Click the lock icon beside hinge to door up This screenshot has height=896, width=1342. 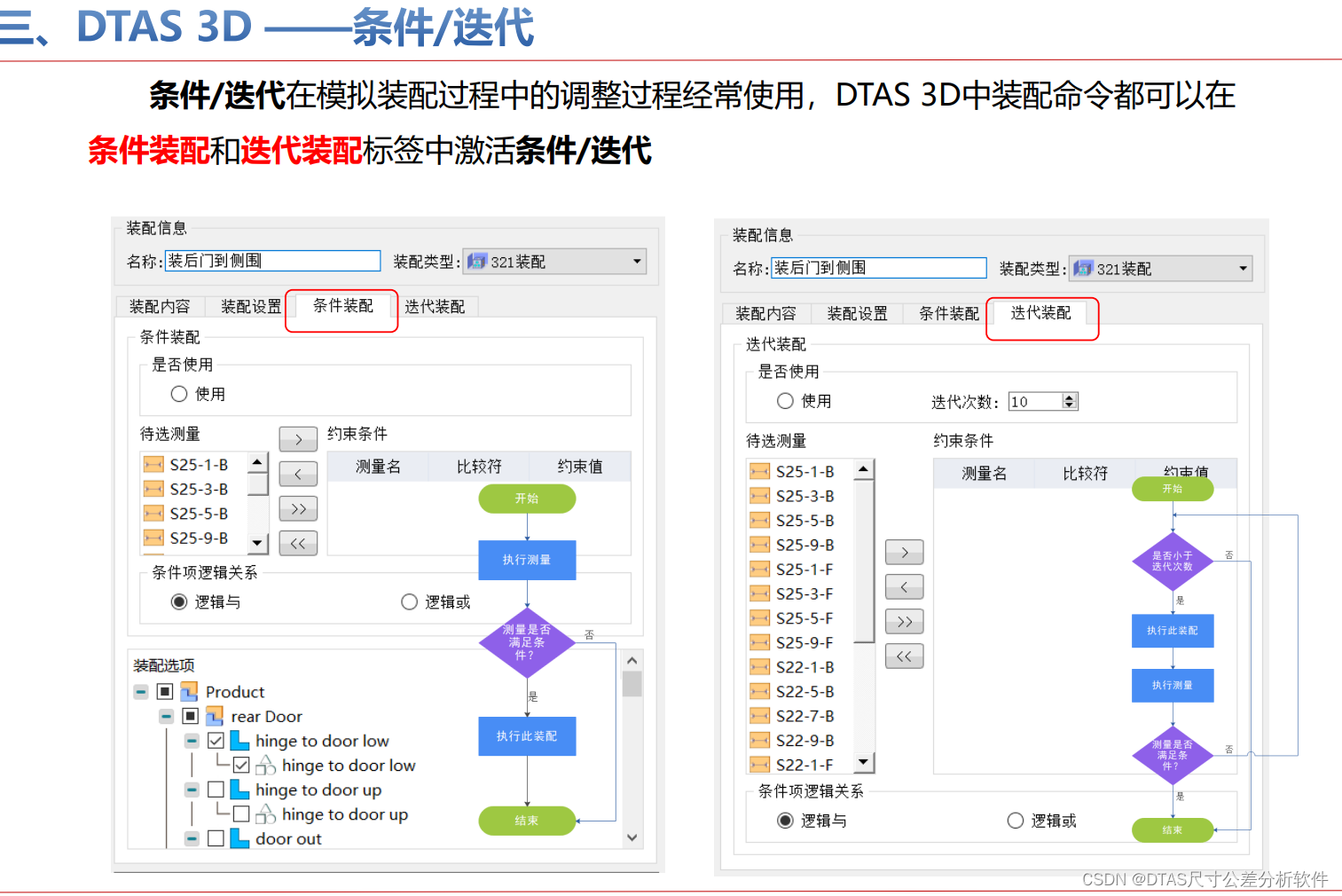pos(266,813)
